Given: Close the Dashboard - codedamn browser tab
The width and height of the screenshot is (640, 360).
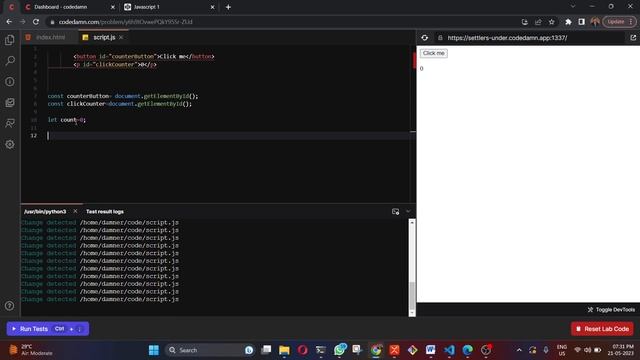Looking at the screenshot, I should 113,7.
